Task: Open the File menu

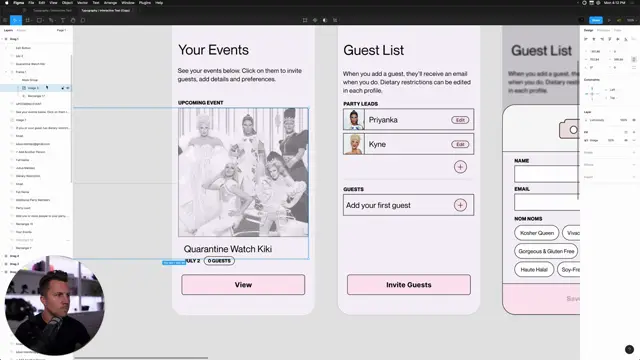Action: (x=31, y=3)
